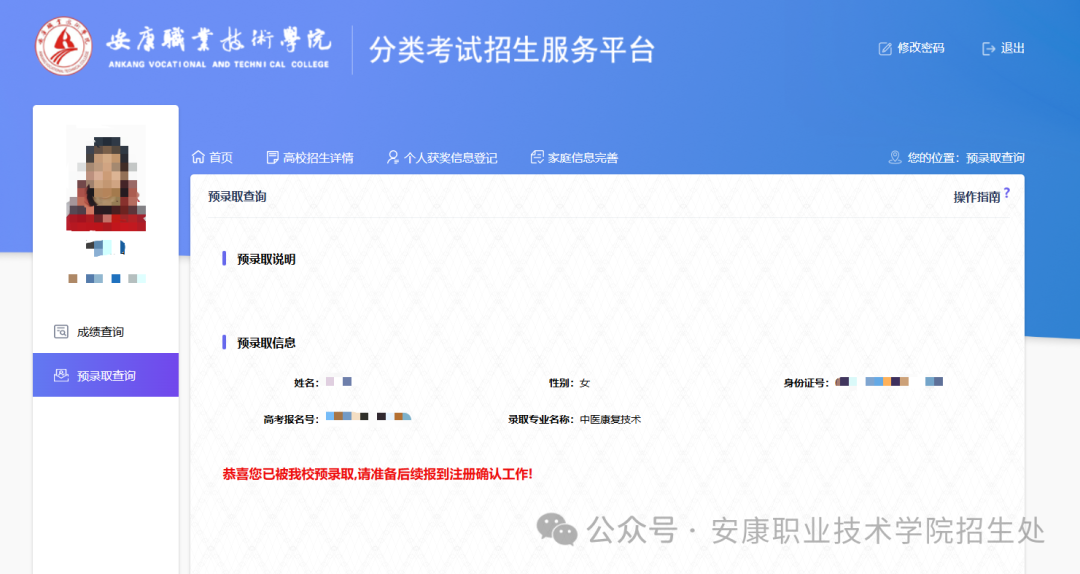This screenshot has height=574, width=1080.
Task: Click the 个人获奖信息登记 person icon
Action: (x=393, y=157)
